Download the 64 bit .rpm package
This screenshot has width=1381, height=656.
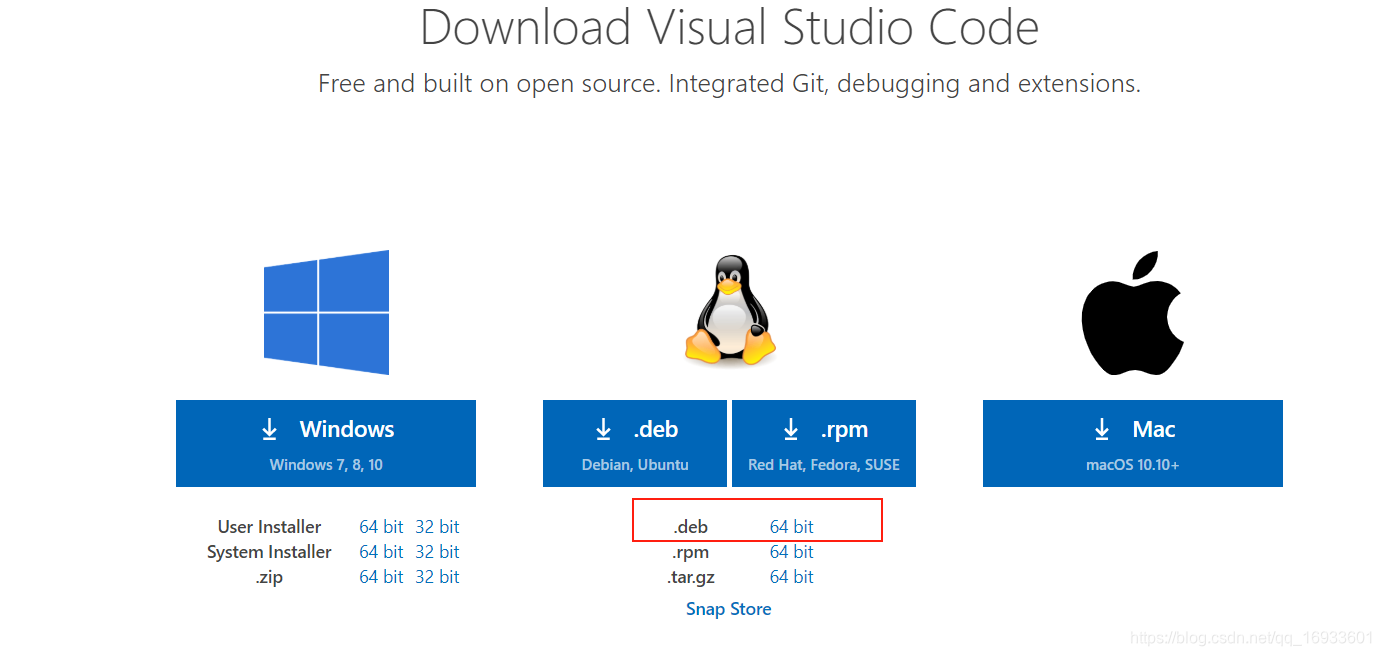point(791,551)
